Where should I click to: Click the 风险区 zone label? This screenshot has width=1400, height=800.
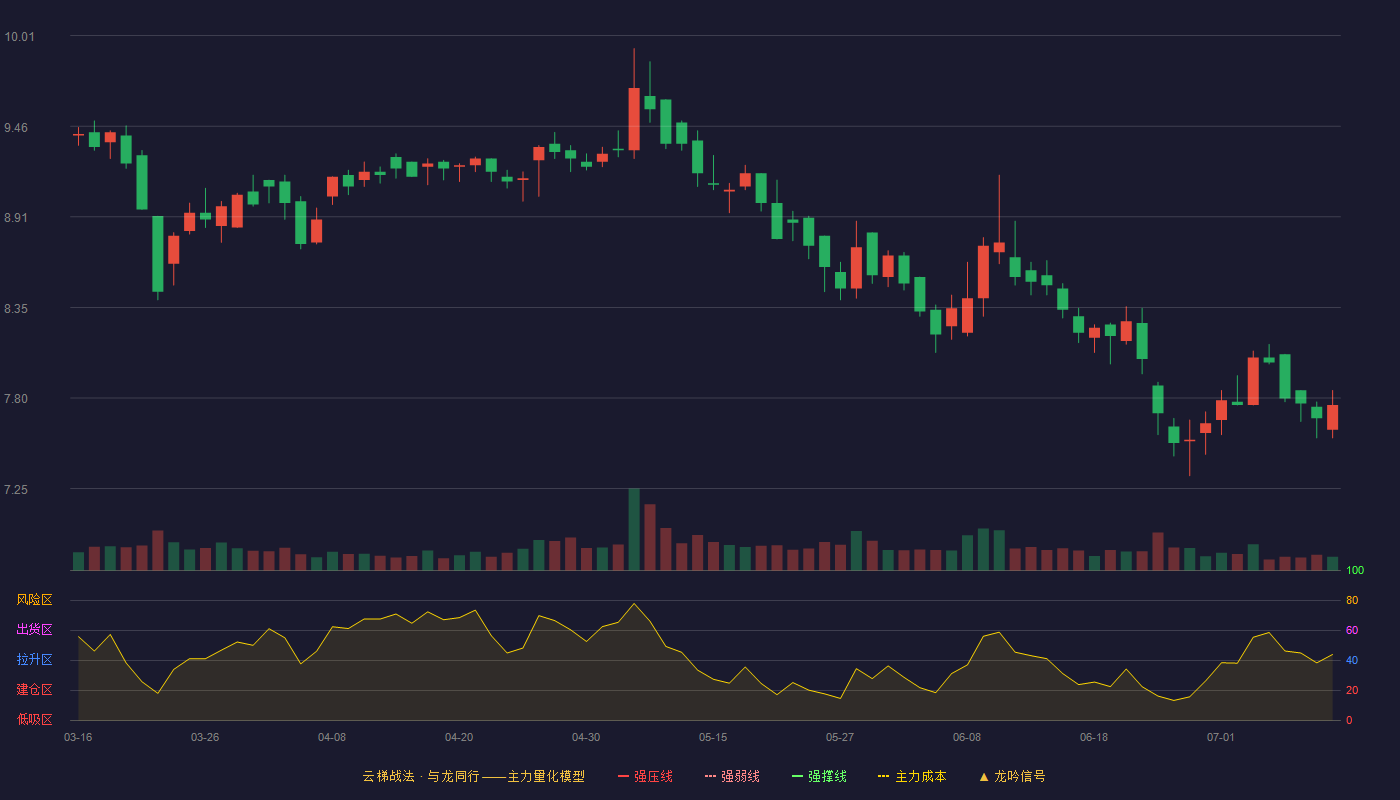34,600
